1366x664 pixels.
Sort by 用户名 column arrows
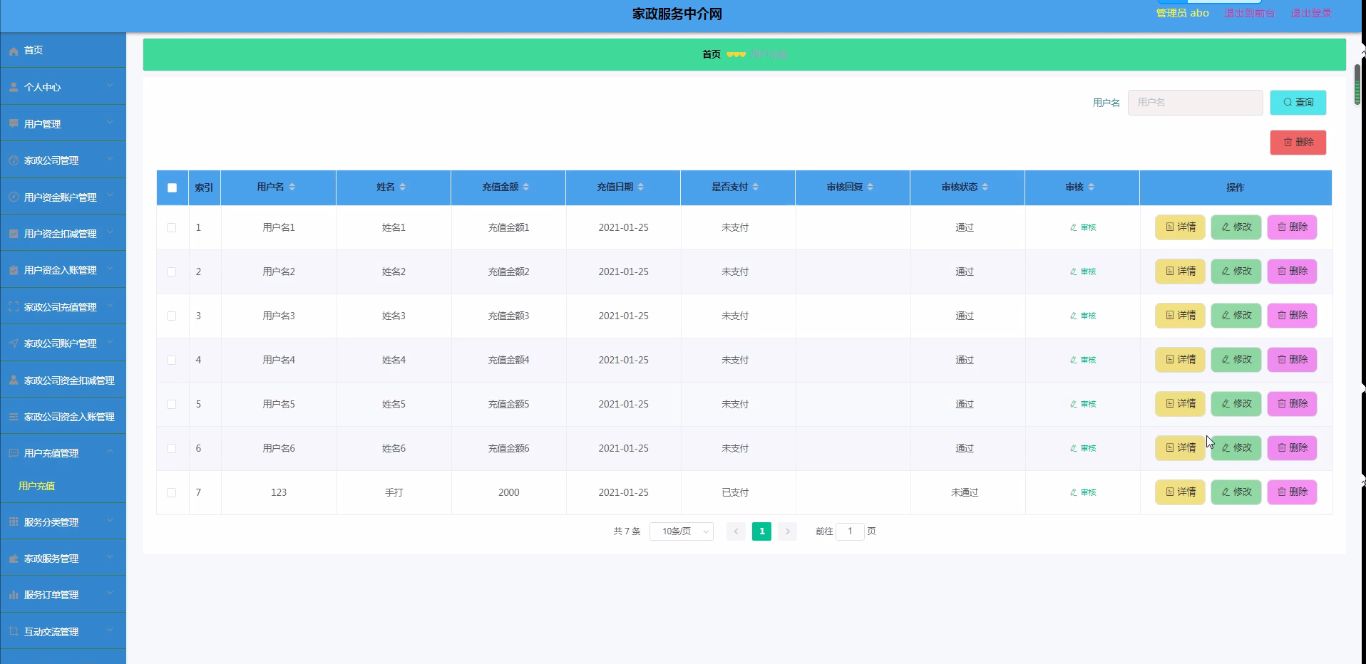(292, 187)
